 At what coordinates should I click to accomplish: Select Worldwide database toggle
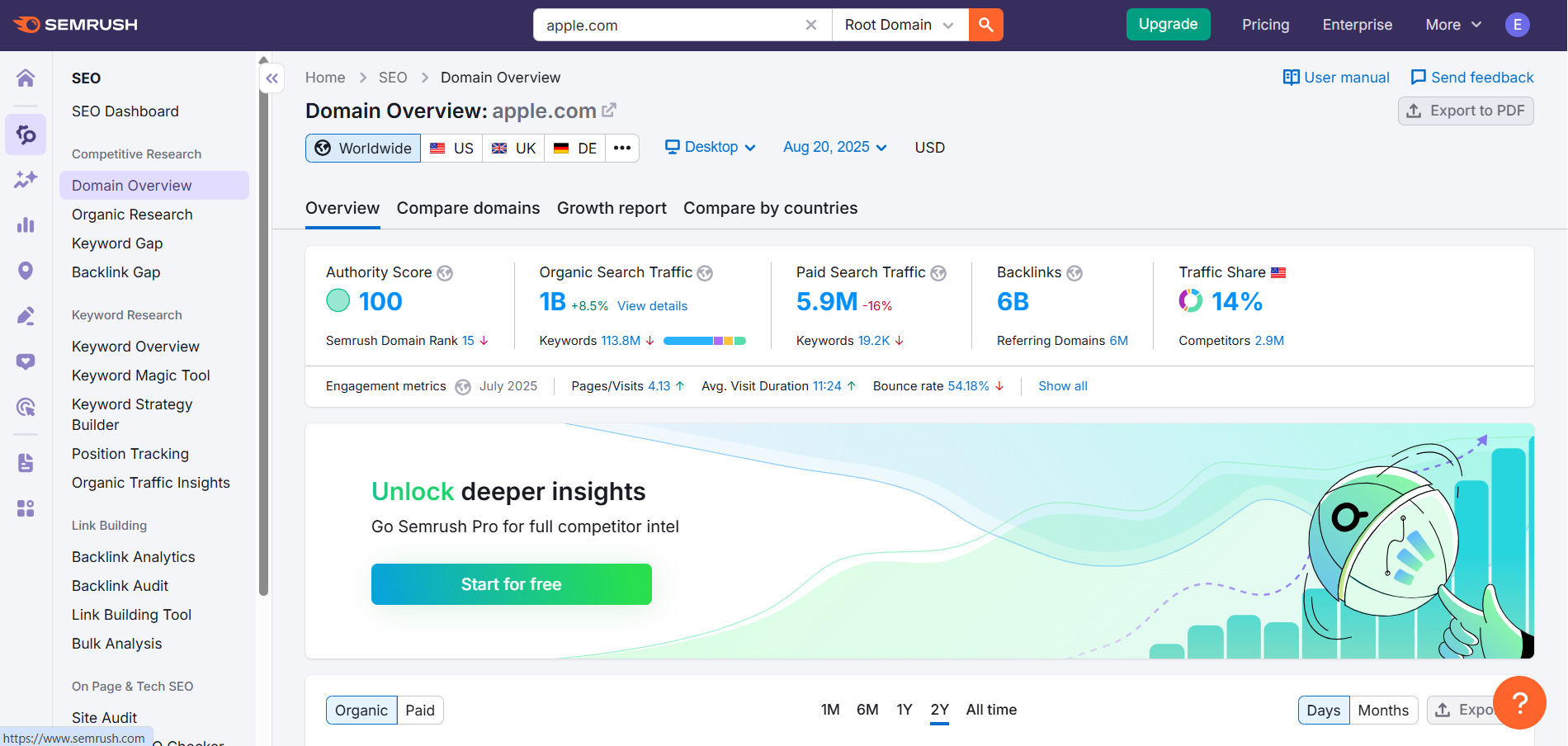[x=363, y=149]
